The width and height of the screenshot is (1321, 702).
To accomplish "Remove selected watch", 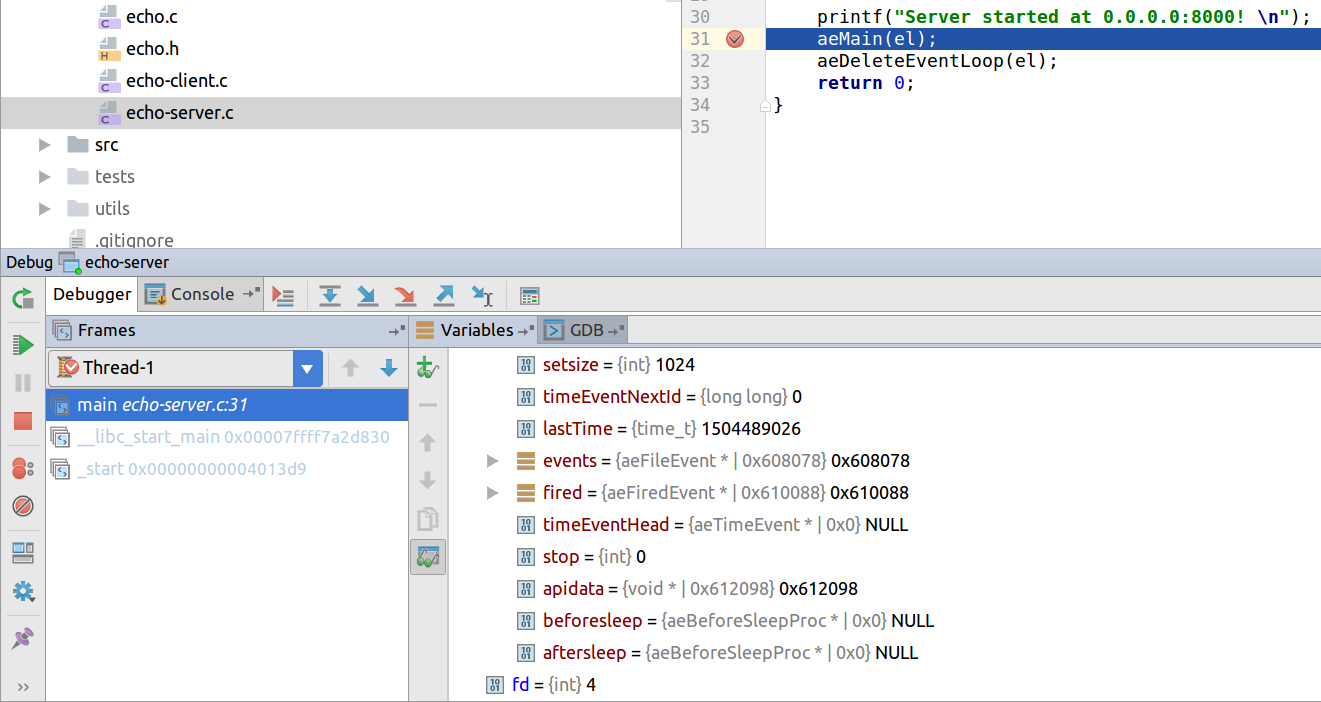I will coord(428,405).
